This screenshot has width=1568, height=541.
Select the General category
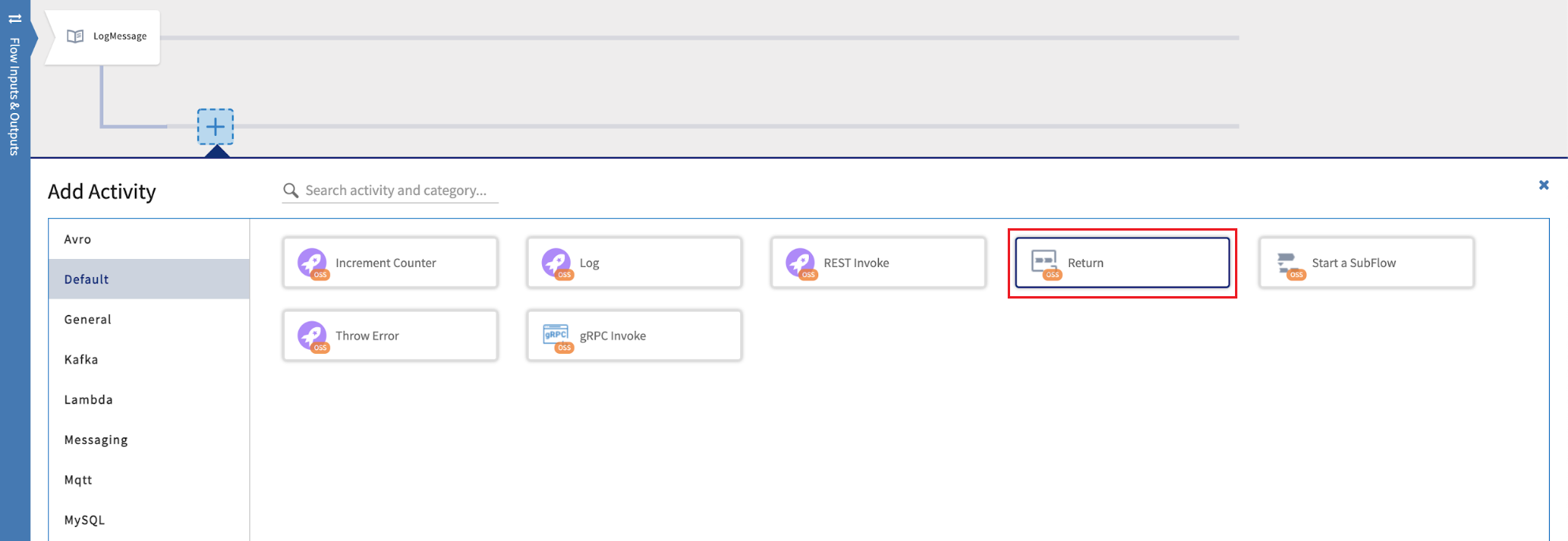[x=88, y=319]
